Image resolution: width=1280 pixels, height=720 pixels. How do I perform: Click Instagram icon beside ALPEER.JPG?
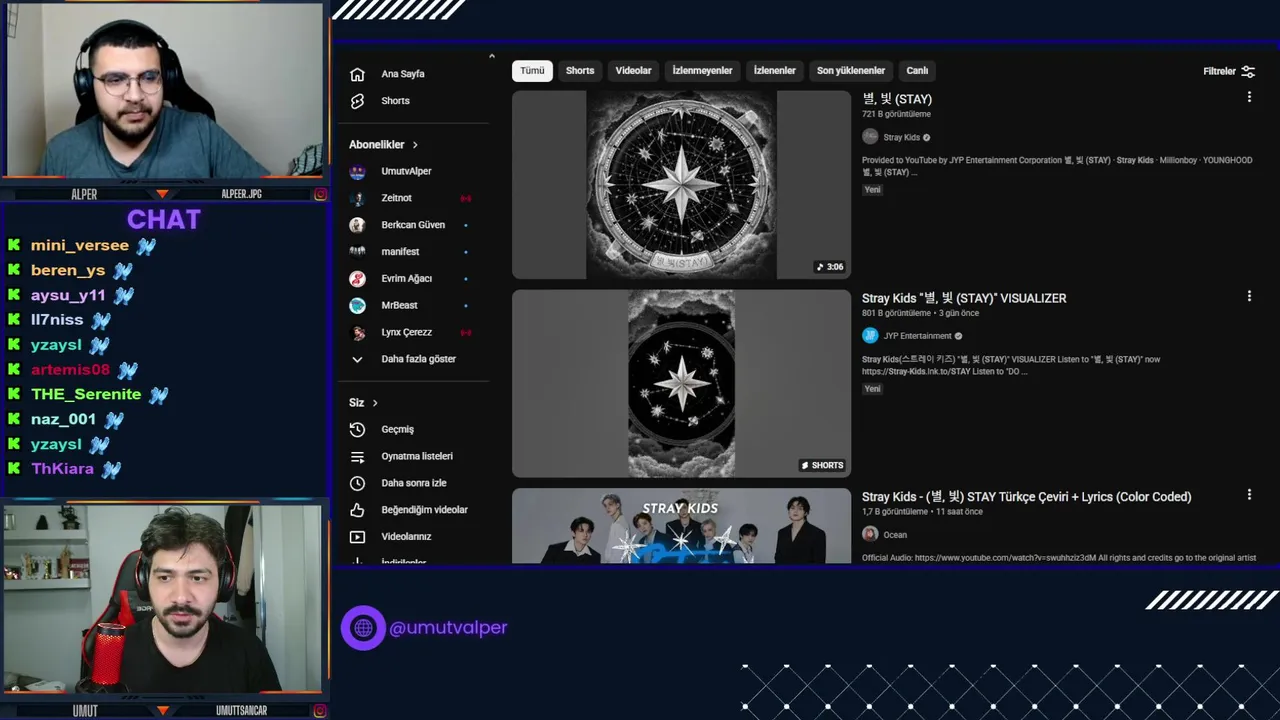pos(320,194)
